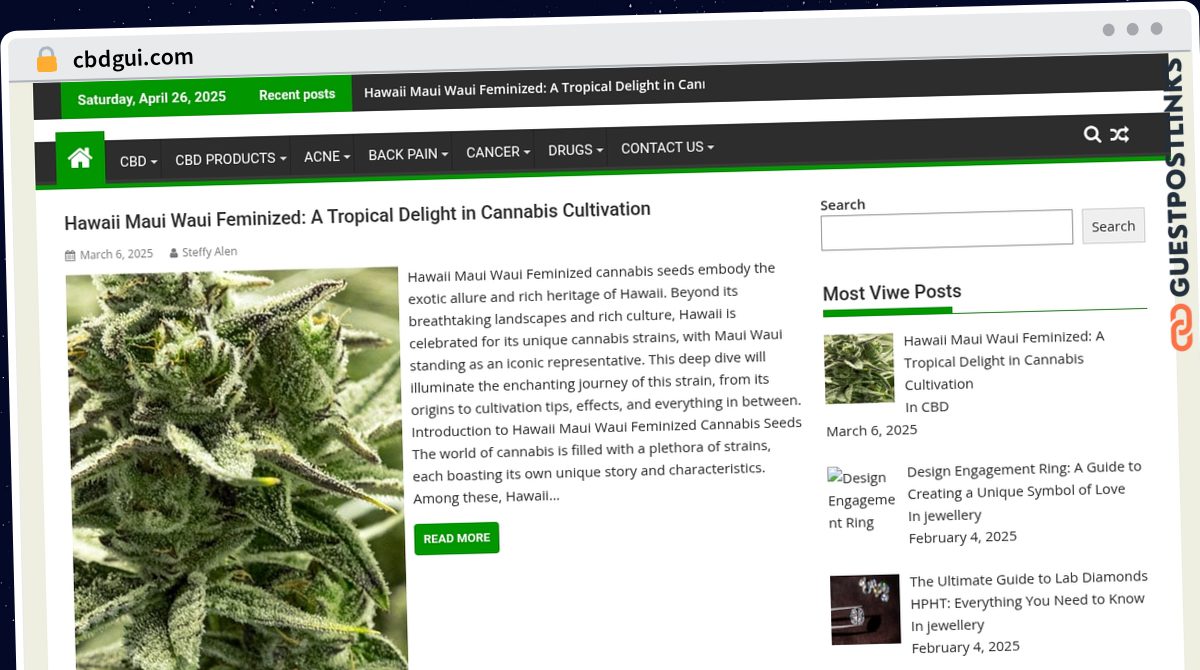Open the Design Engagement Ring post link
This screenshot has height=670, width=1200.
coord(1024,478)
